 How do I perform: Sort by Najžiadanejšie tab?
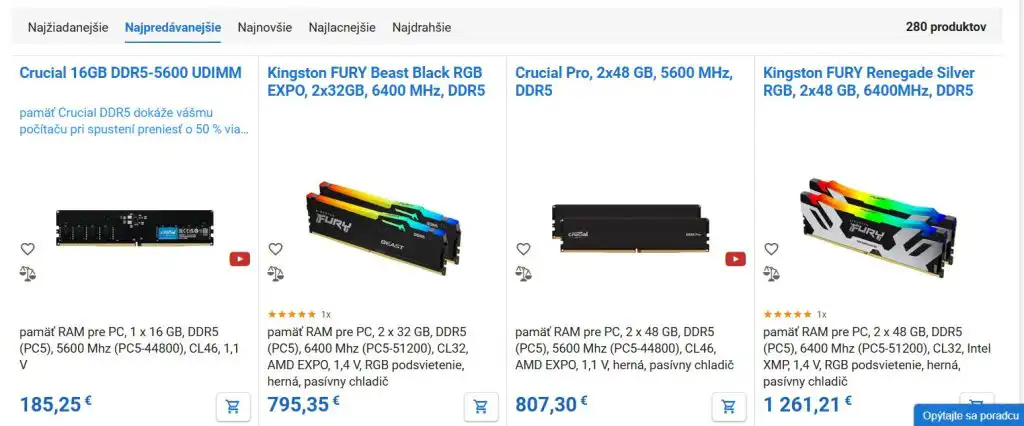(68, 27)
